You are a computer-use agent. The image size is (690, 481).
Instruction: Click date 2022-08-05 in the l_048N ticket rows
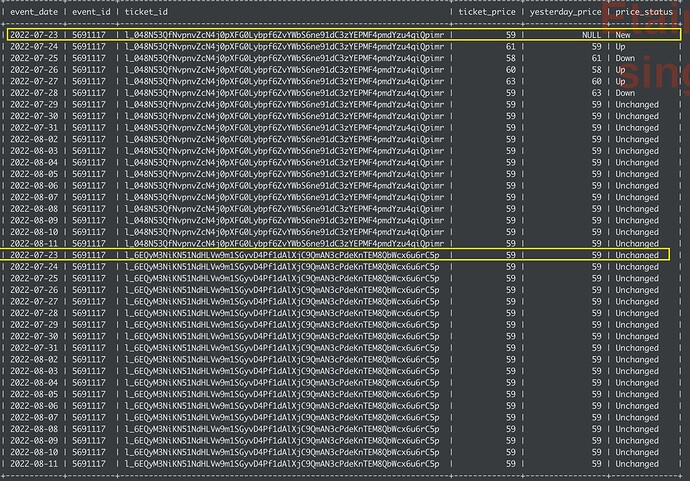pyautogui.click(x=34, y=174)
